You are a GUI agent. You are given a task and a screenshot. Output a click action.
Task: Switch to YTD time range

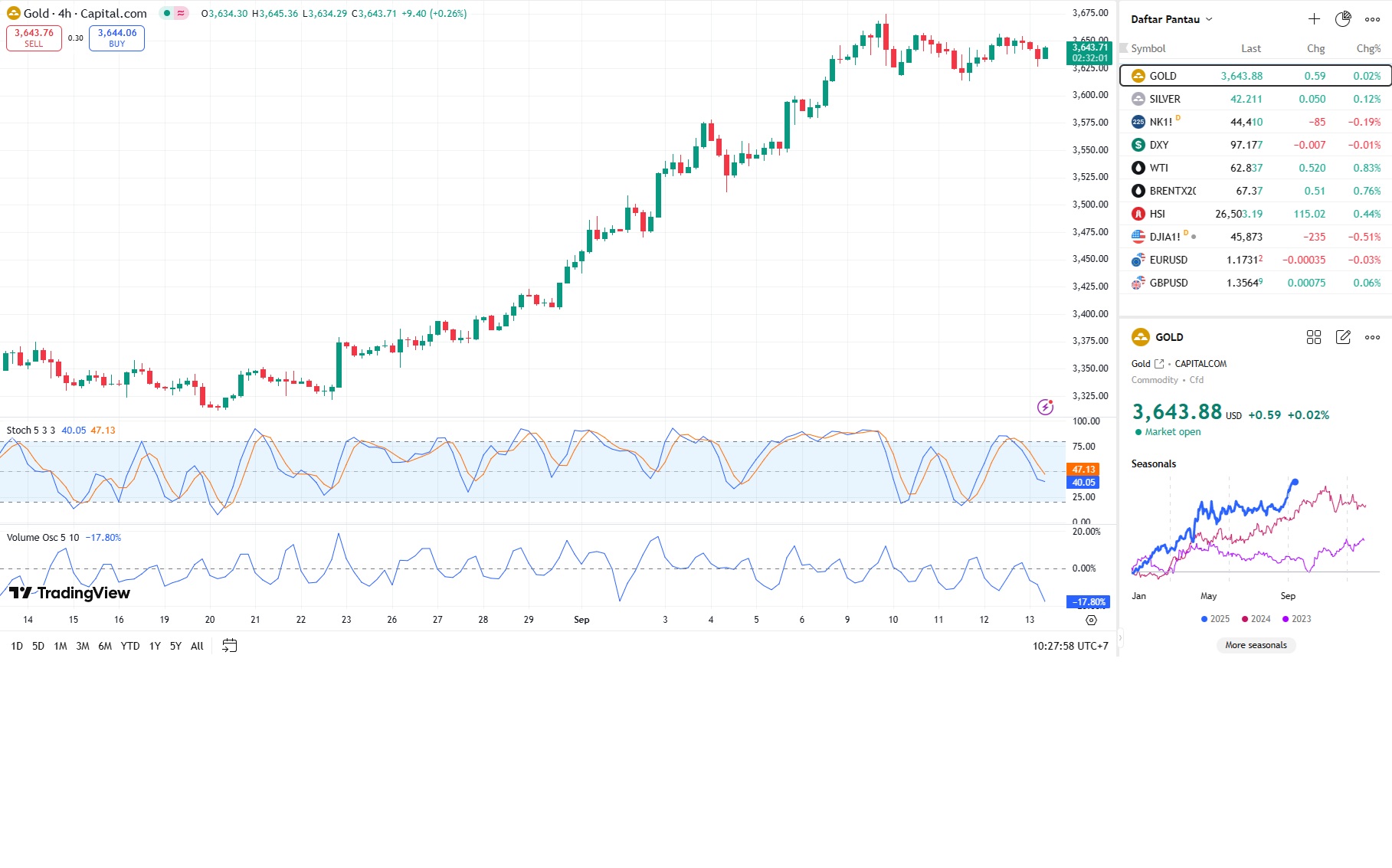click(x=130, y=646)
